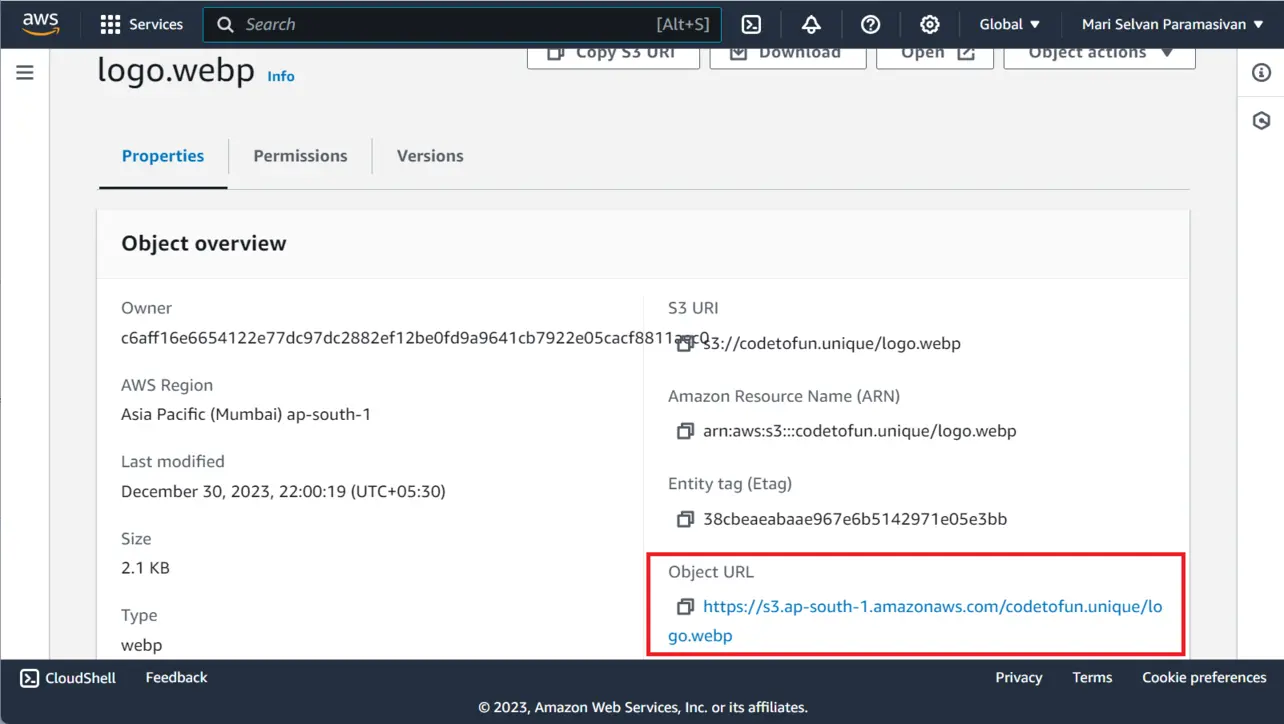The image size is (1284, 724).
Task: Switch to the Properties tab
Action: [x=163, y=156]
